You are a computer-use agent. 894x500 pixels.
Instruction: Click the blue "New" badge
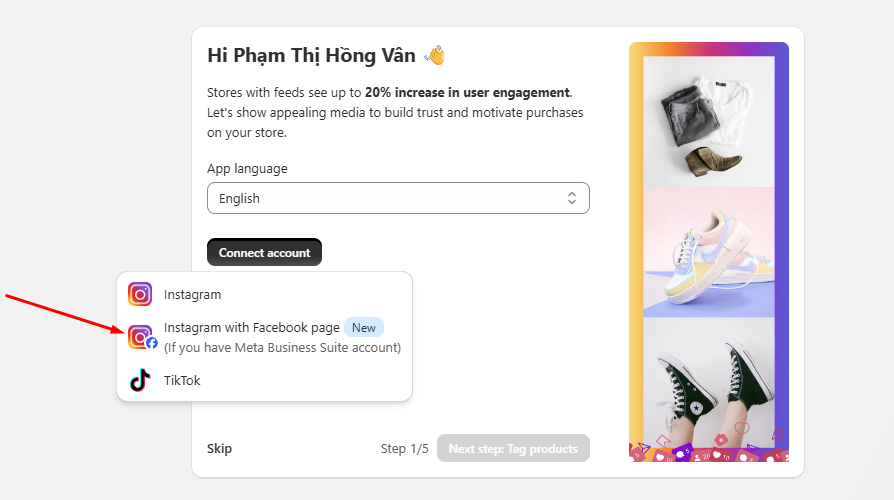tap(364, 328)
